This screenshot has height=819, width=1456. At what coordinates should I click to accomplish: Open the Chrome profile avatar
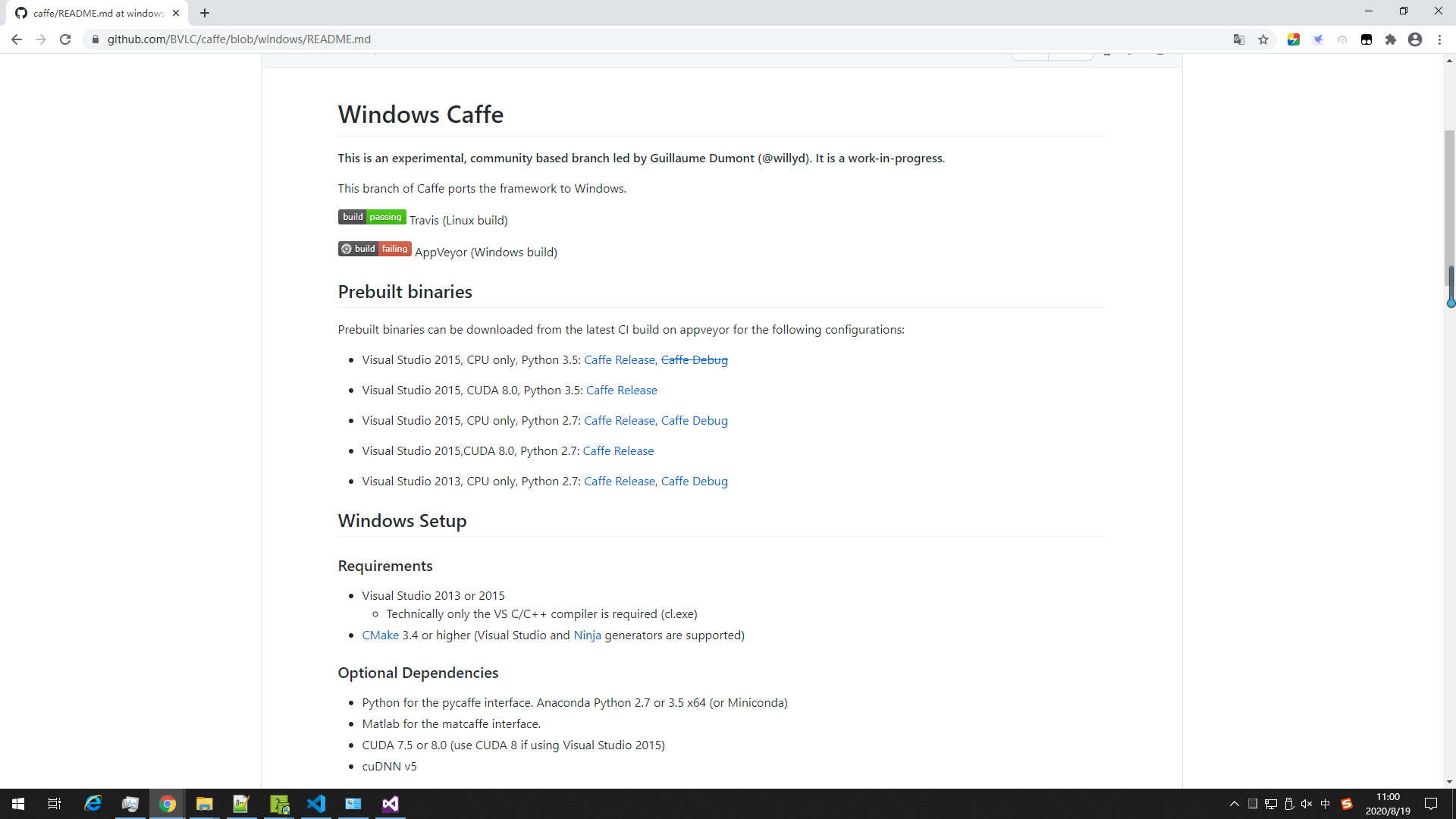point(1415,39)
